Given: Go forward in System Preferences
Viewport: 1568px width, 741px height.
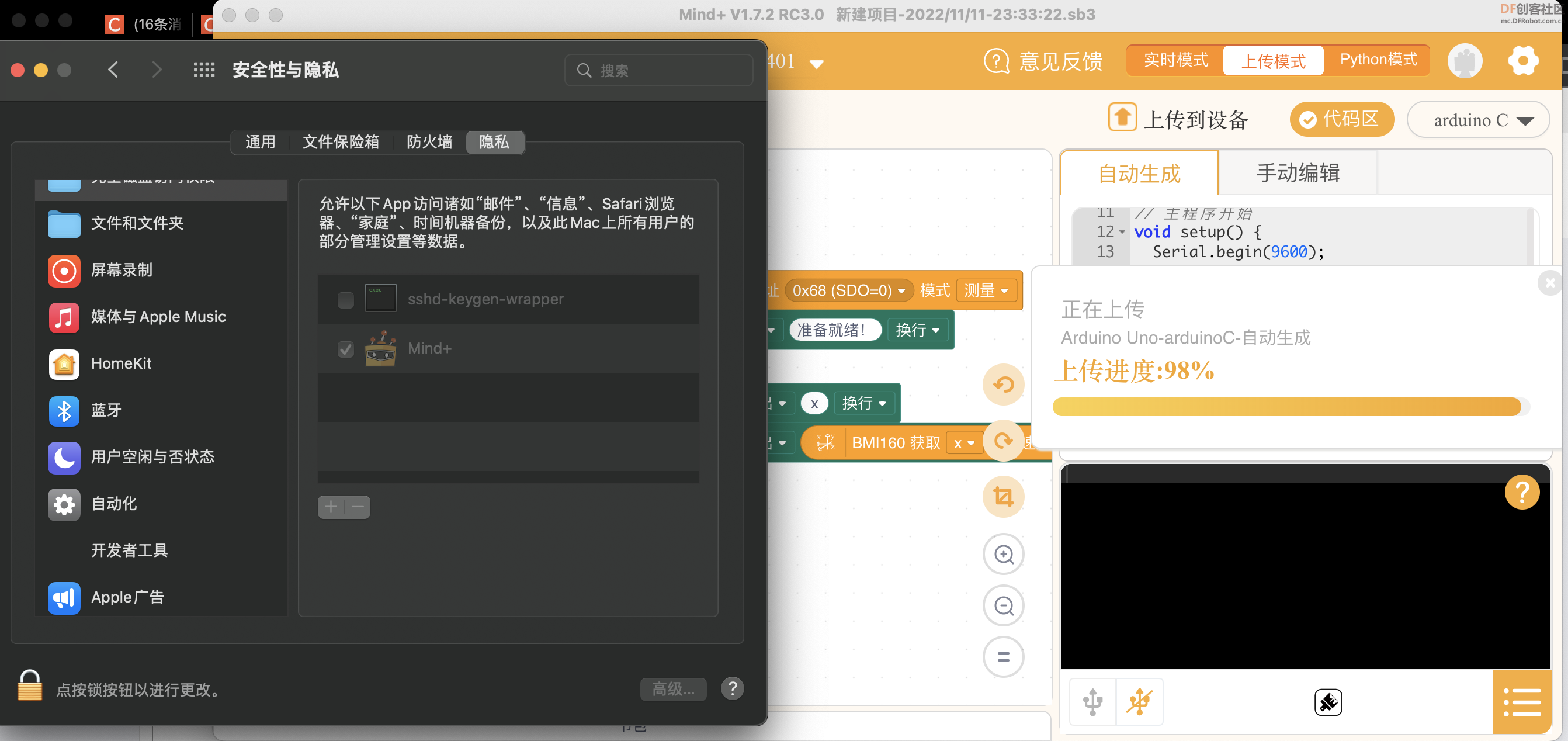Looking at the screenshot, I should [x=157, y=70].
